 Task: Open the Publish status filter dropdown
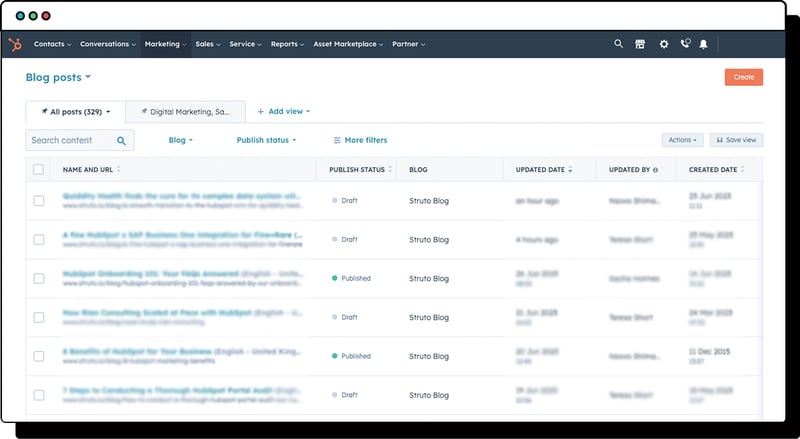(266, 140)
